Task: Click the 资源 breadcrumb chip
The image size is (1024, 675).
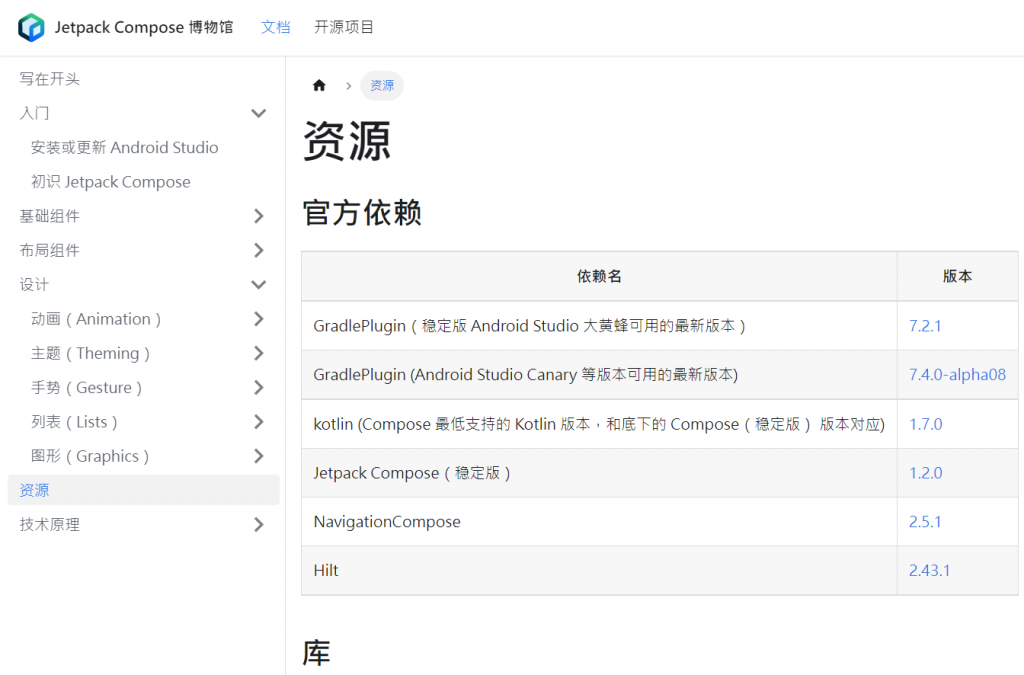Action: click(382, 86)
